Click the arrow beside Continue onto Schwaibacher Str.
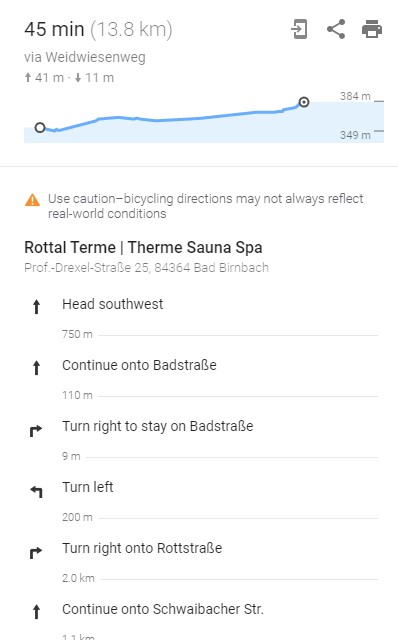This screenshot has width=398, height=640. click(x=36, y=612)
